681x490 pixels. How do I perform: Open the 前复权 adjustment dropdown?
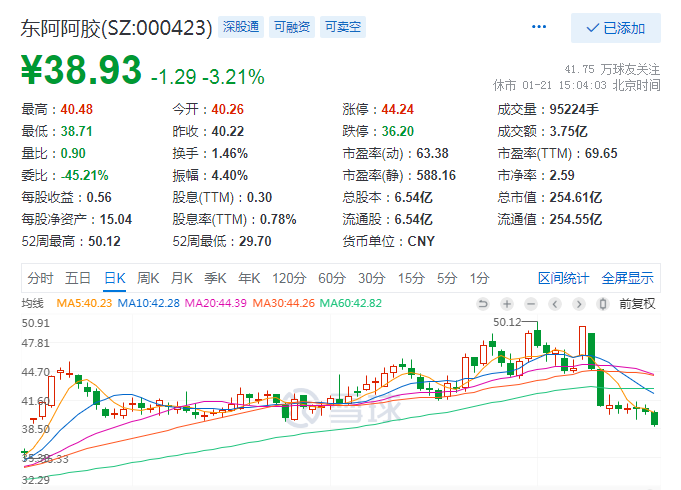click(637, 304)
